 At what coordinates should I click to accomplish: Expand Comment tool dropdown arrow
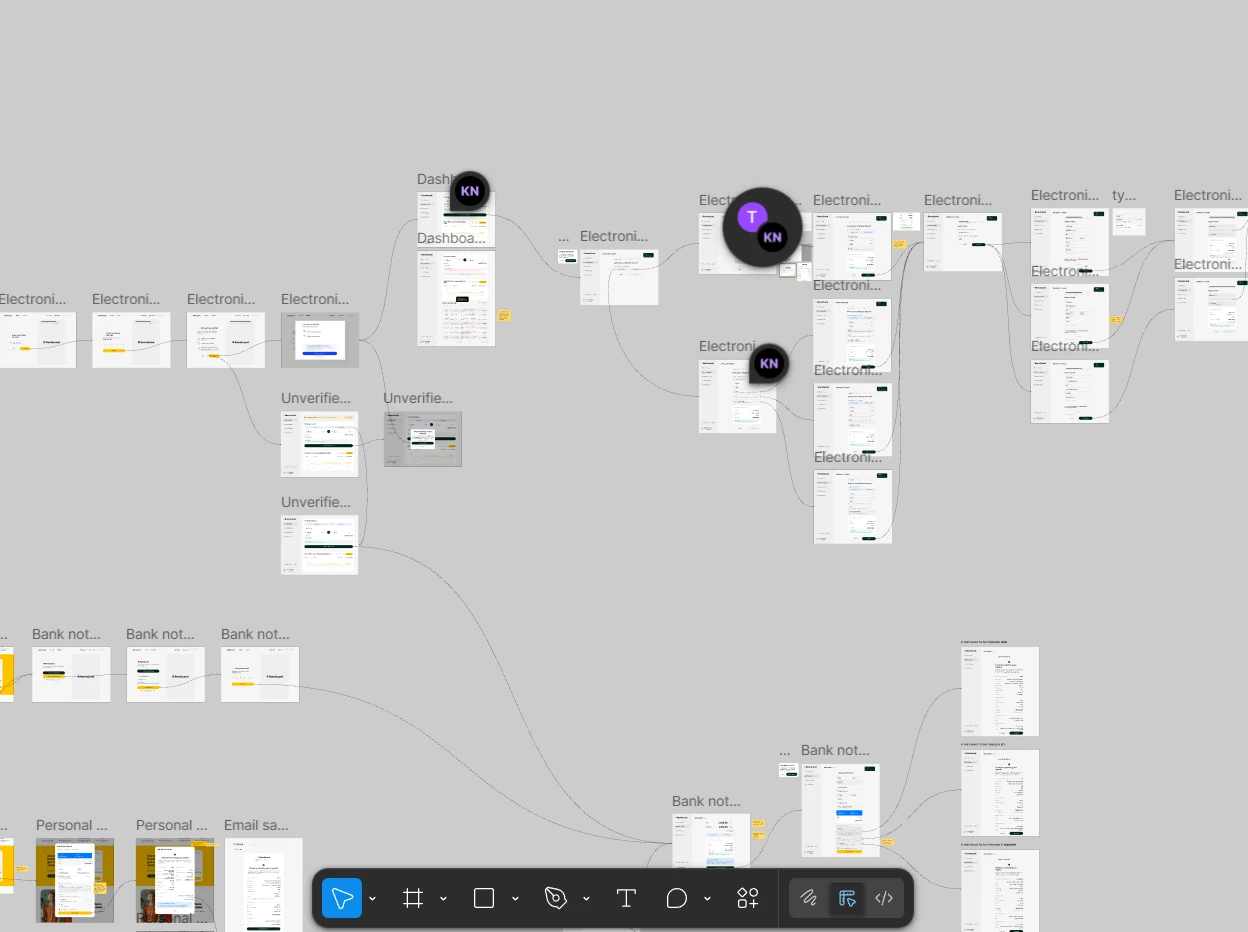(707, 899)
